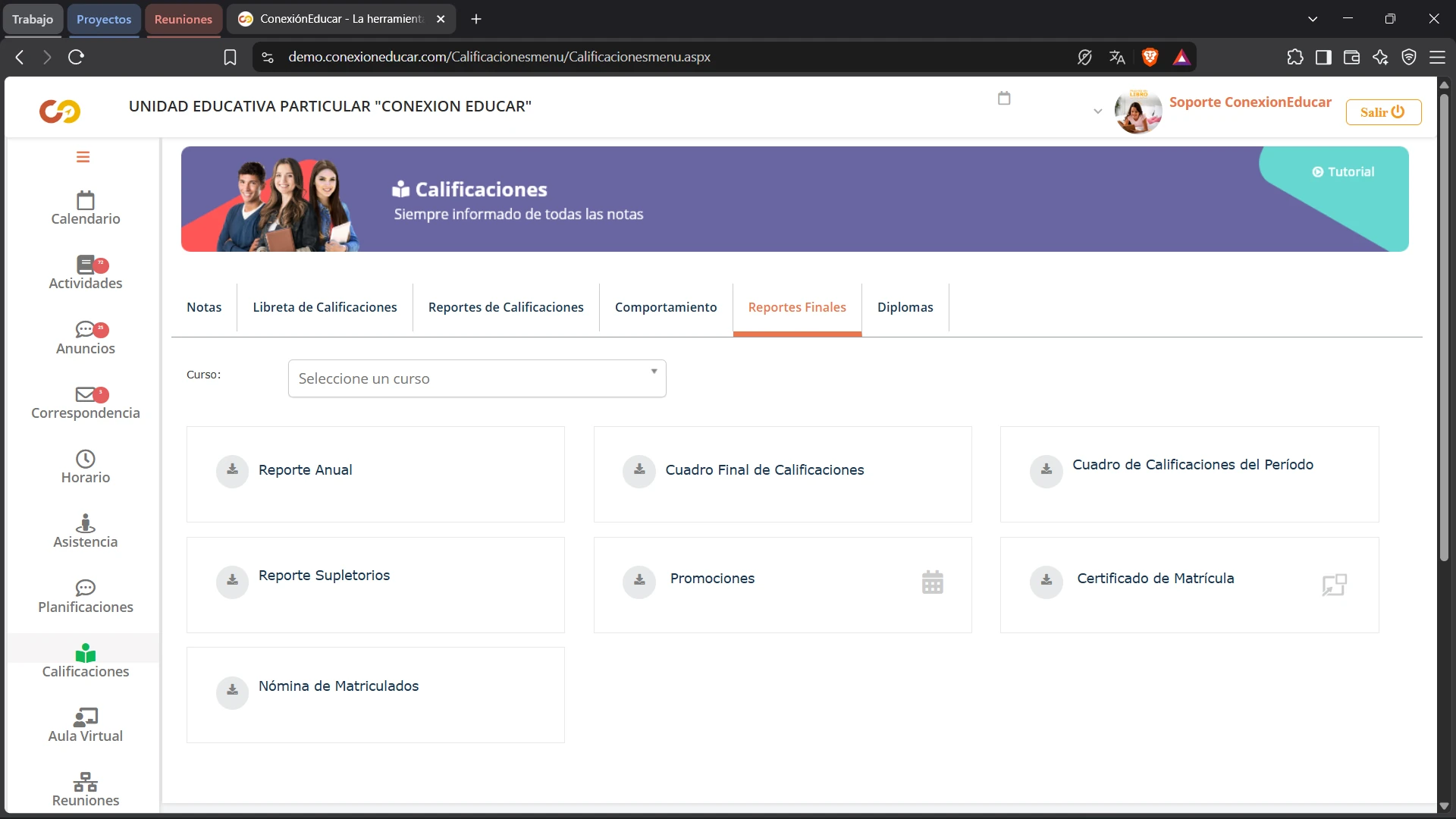Open the Calificaciones green book icon
Screen dimensions: 1456x819
(86, 653)
